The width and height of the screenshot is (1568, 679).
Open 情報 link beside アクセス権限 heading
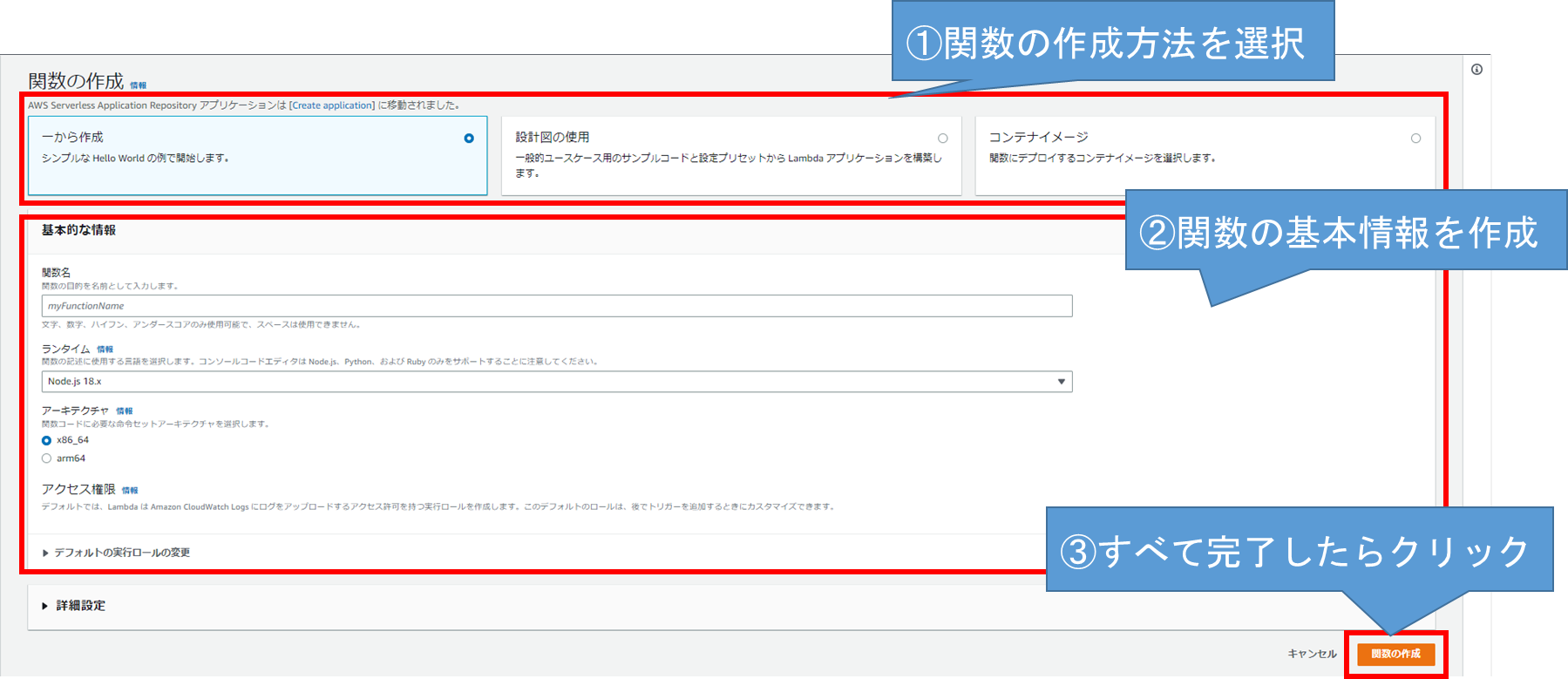pos(130,491)
